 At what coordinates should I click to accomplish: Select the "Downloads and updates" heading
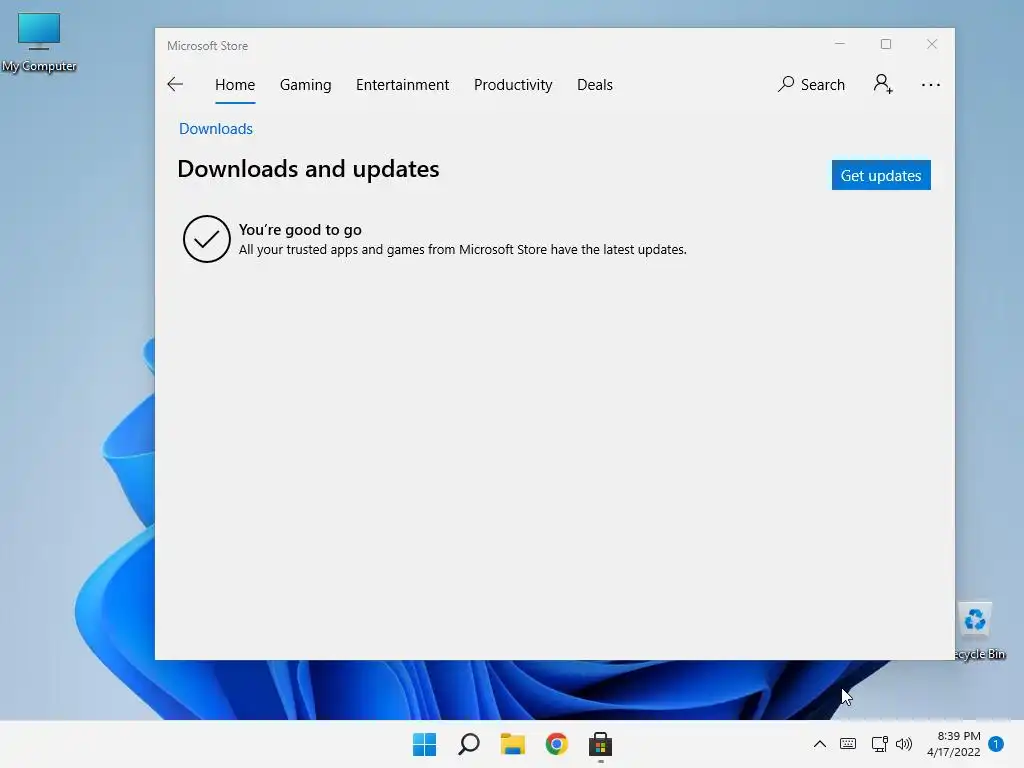click(x=308, y=169)
